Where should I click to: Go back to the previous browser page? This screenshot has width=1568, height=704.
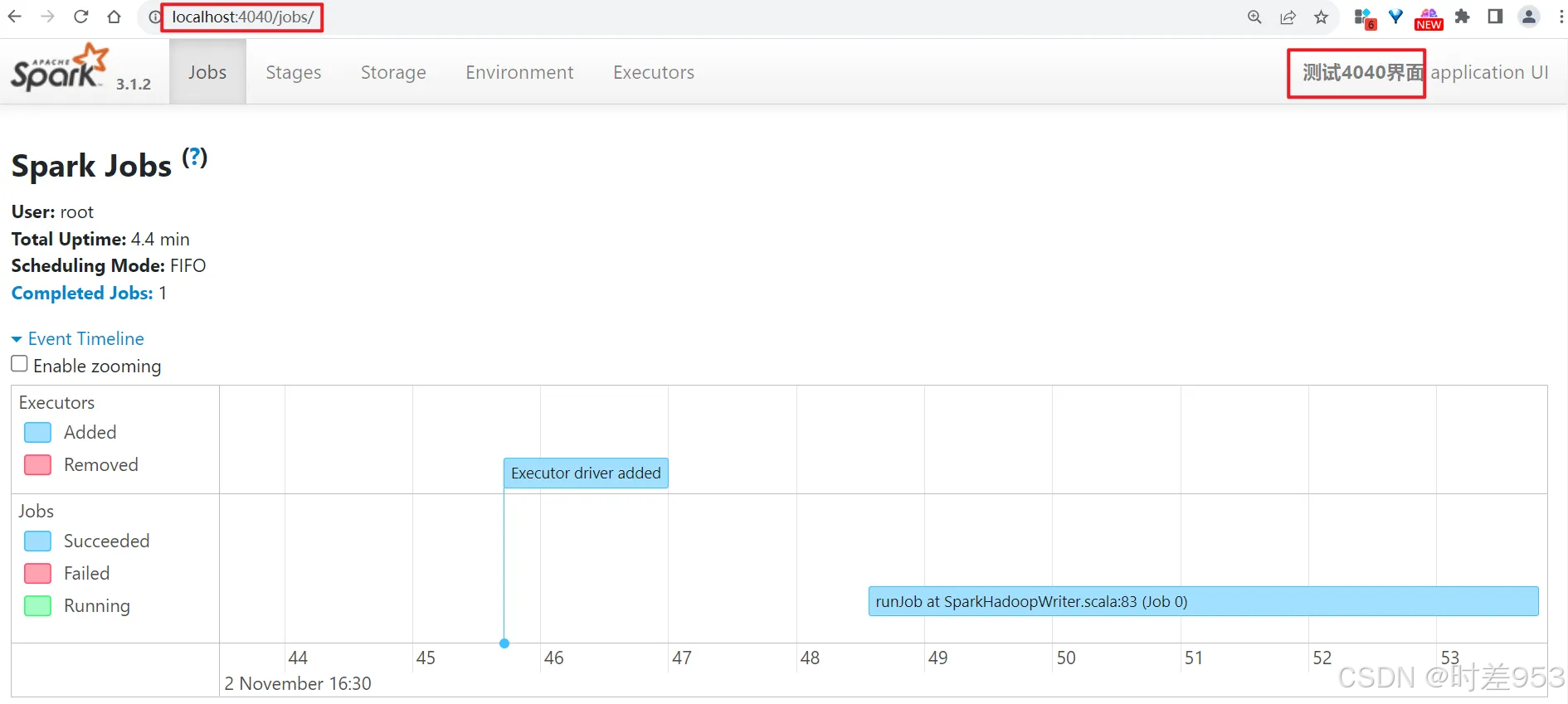14,17
